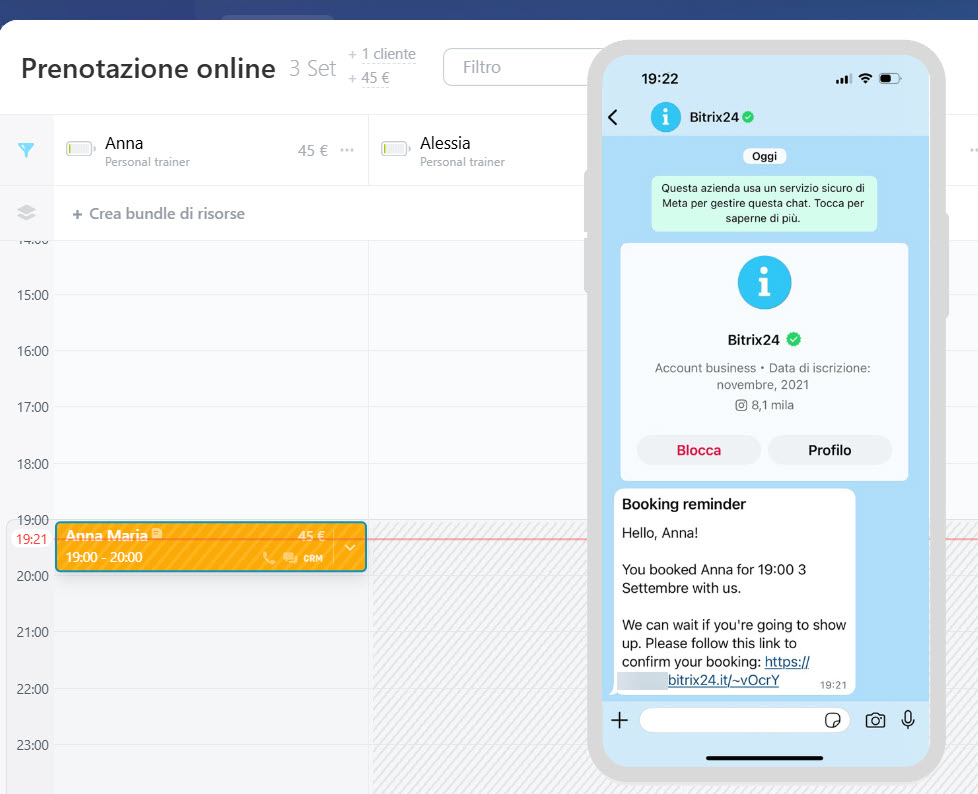Click CRM icon on the booking card
This screenshot has width=978, height=794.
pos(313,558)
